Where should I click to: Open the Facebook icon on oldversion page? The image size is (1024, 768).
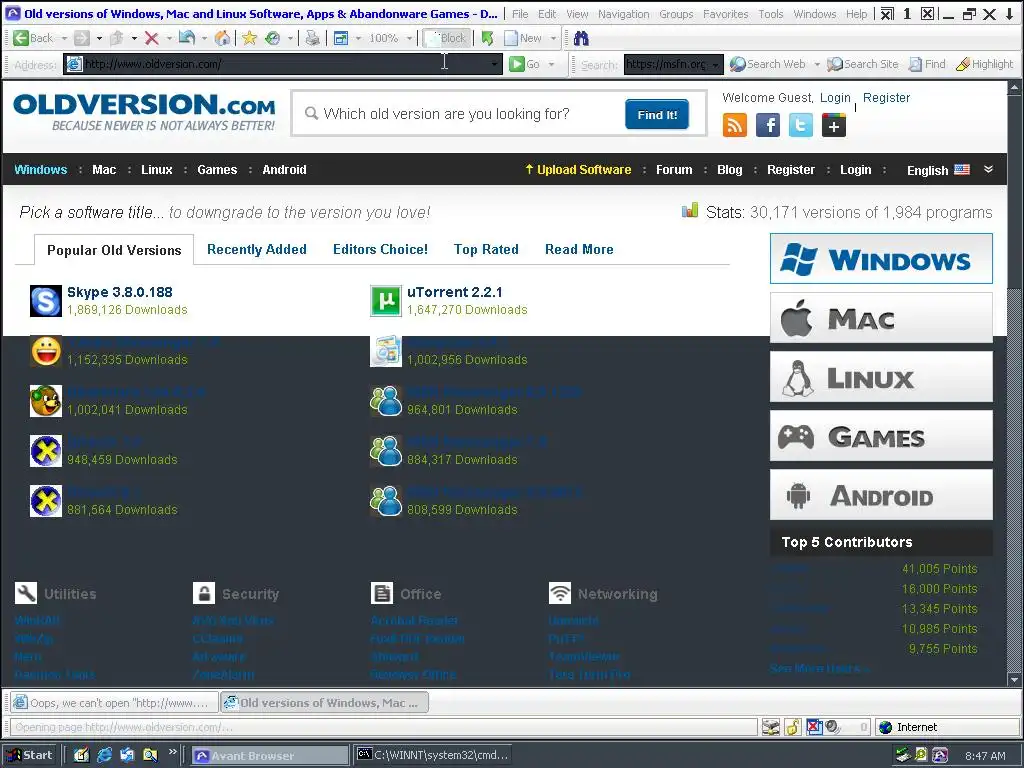click(x=768, y=125)
